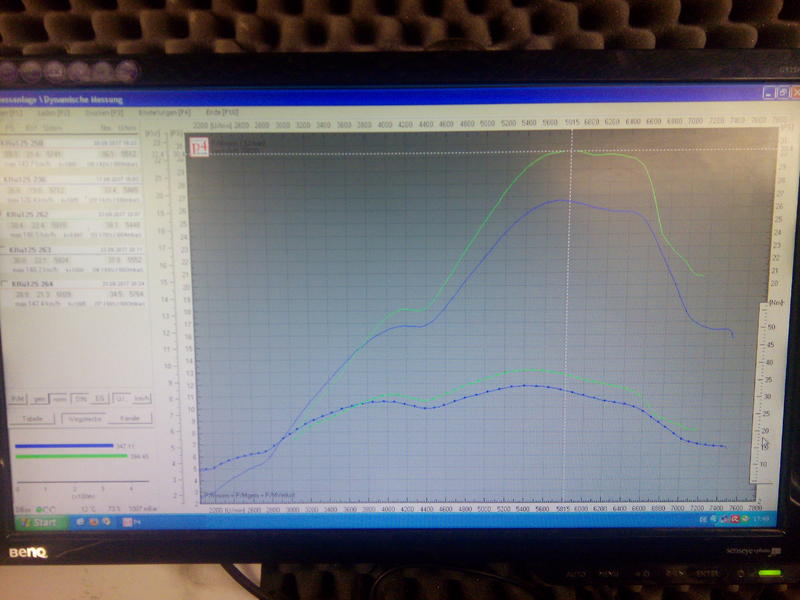
Task: Click the floating Nm torque scale ruler
Action: (766, 392)
